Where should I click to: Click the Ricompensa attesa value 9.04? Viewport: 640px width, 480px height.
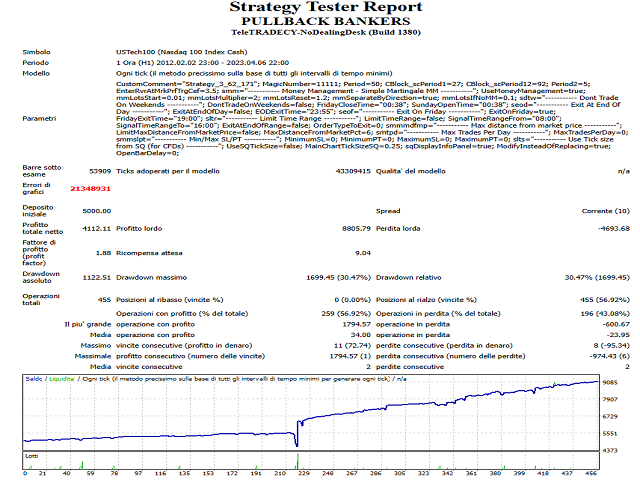(364, 253)
